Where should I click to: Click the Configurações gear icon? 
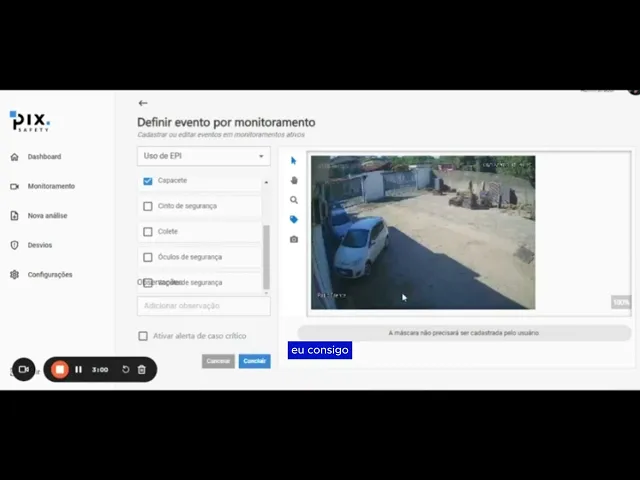coord(14,275)
